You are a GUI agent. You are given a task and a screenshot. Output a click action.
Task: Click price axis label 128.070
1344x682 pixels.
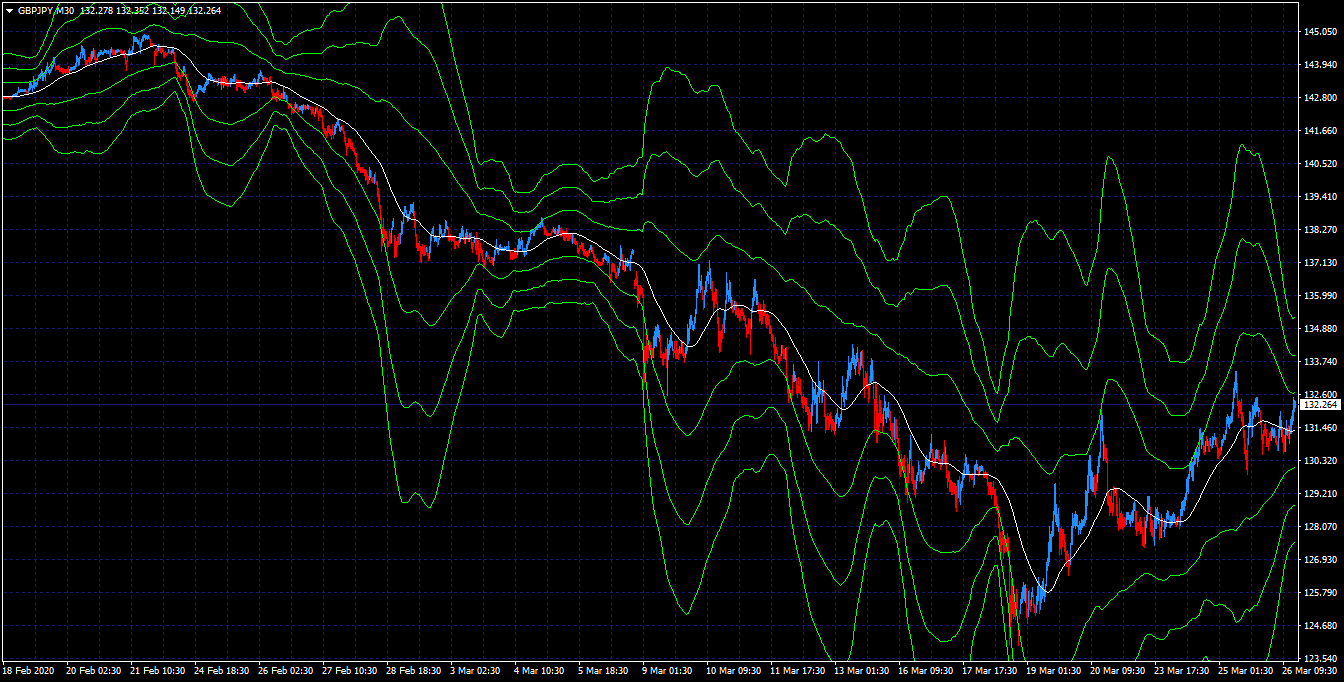pos(1321,527)
